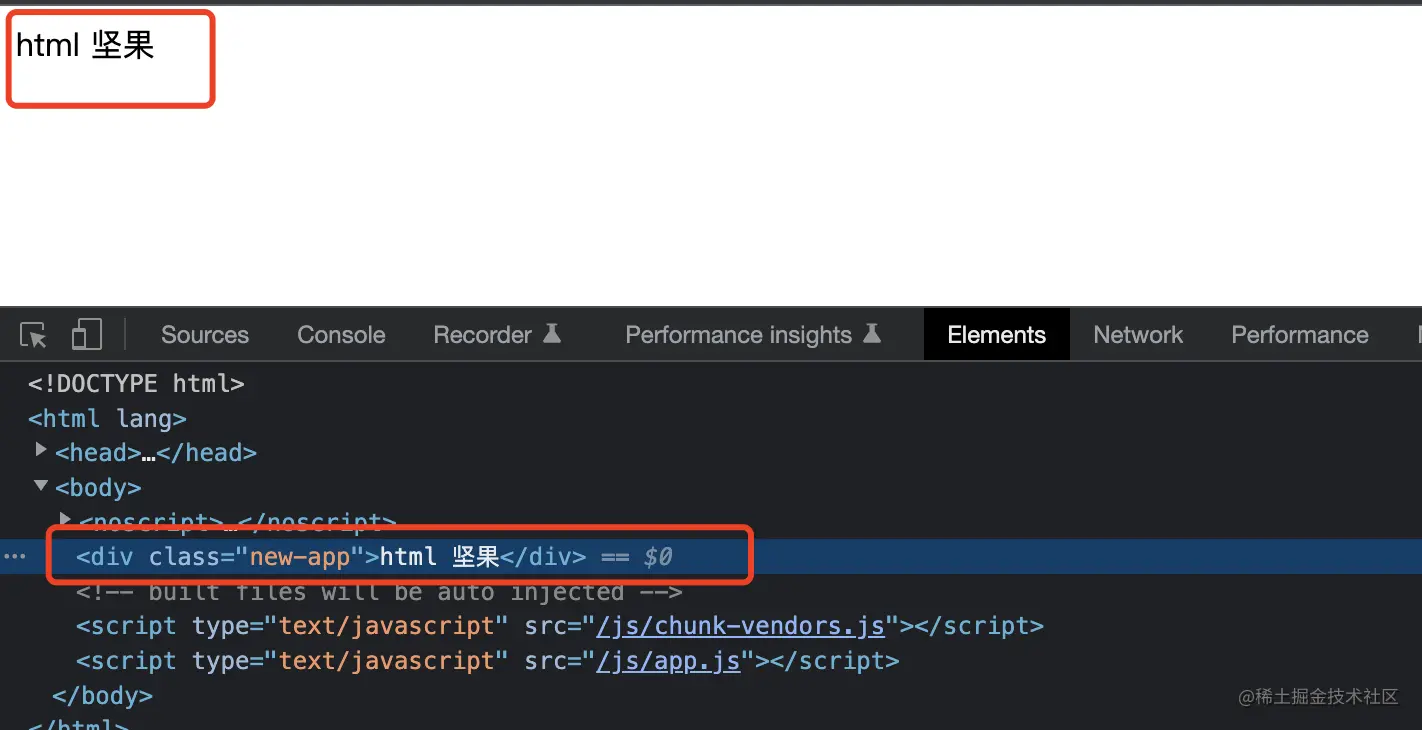Click the text/javascript type of chunk-vendors script
The image size is (1422, 730).
point(386,626)
